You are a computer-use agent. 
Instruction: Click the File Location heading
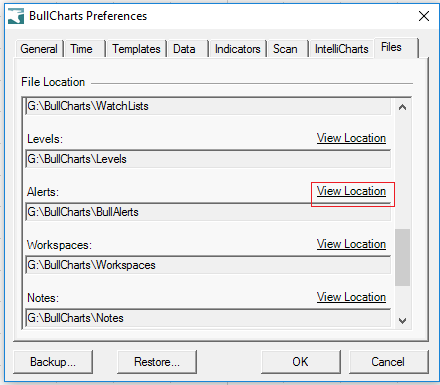[53, 82]
